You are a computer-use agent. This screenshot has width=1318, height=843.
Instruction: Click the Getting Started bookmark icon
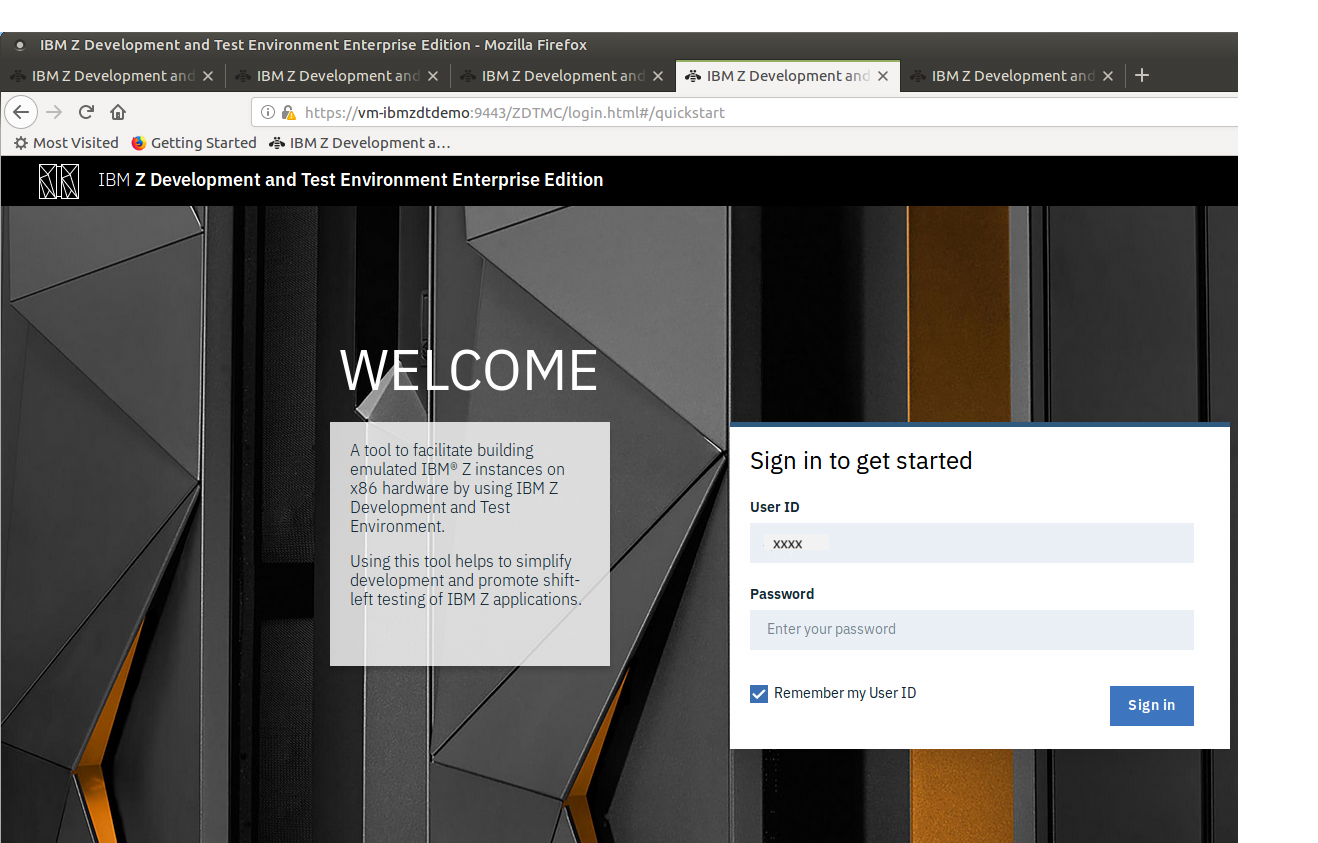pyautogui.click(x=137, y=142)
